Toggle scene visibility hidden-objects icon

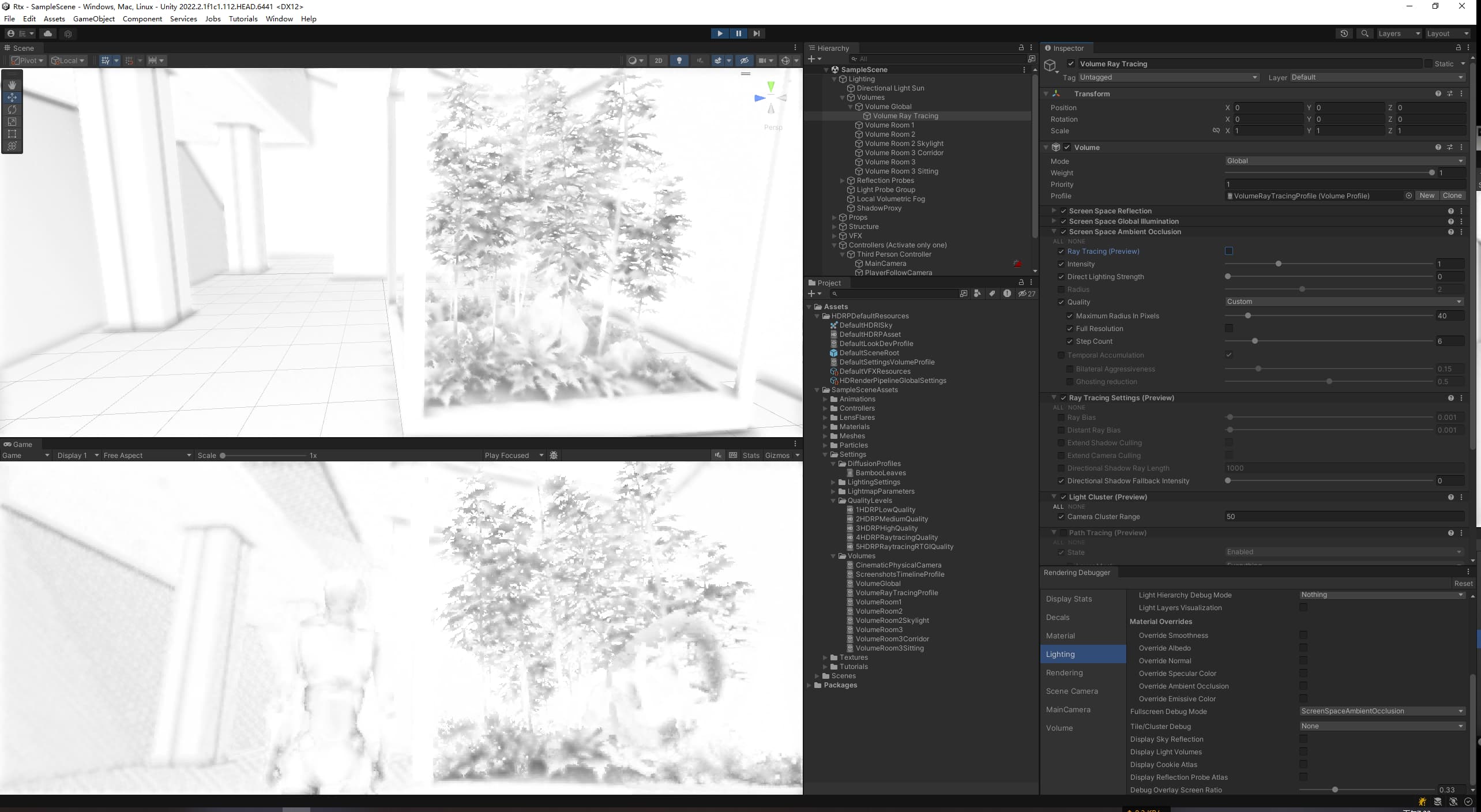pyautogui.click(x=744, y=60)
